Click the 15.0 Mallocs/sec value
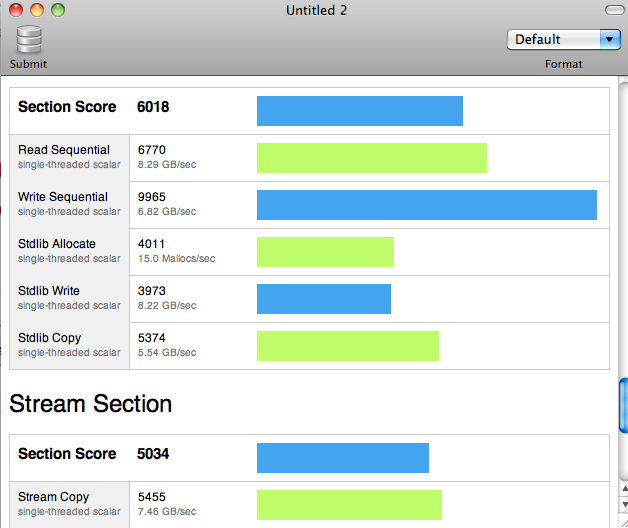This screenshot has width=628, height=528. point(177,258)
